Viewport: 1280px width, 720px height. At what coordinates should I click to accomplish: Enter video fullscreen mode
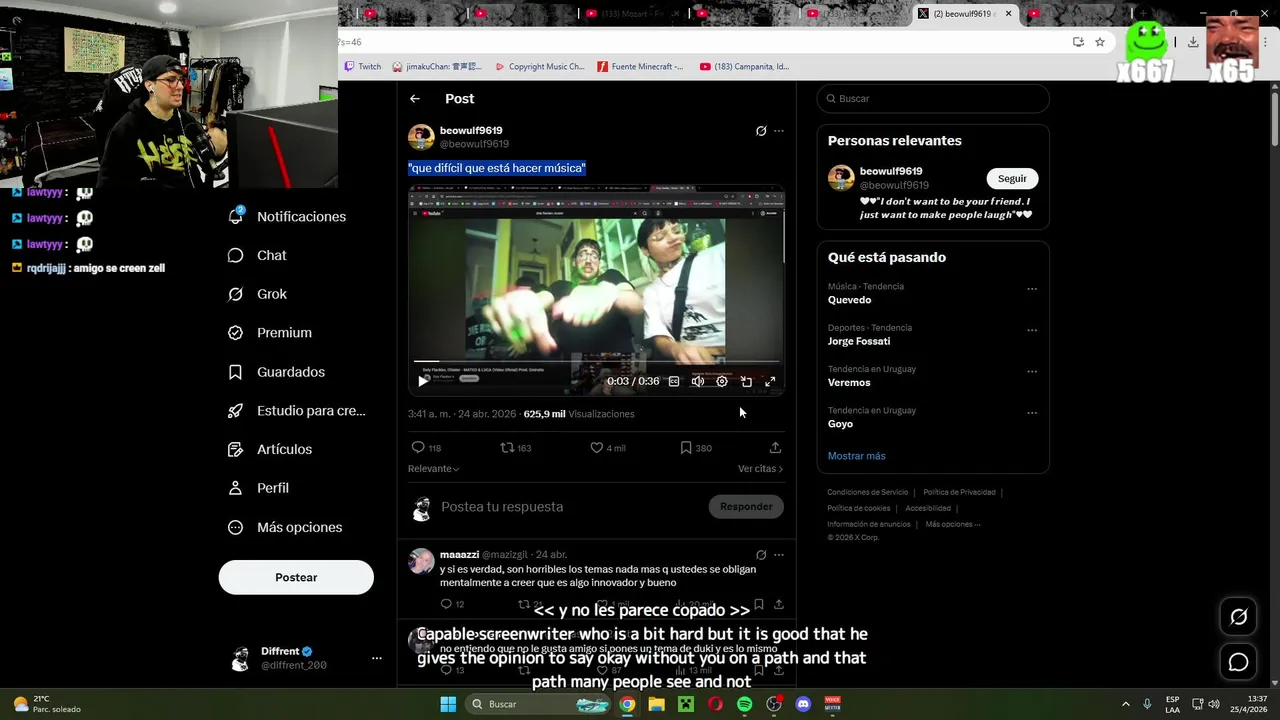[770, 381]
